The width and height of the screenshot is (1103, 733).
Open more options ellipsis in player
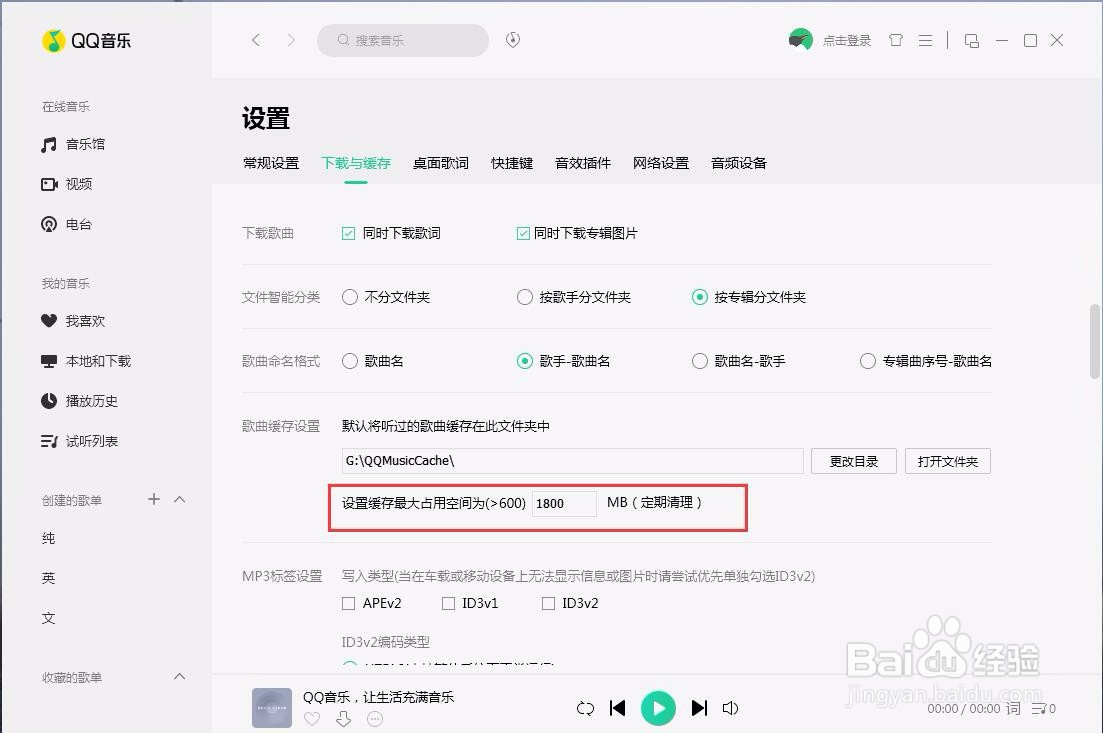tap(375, 719)
